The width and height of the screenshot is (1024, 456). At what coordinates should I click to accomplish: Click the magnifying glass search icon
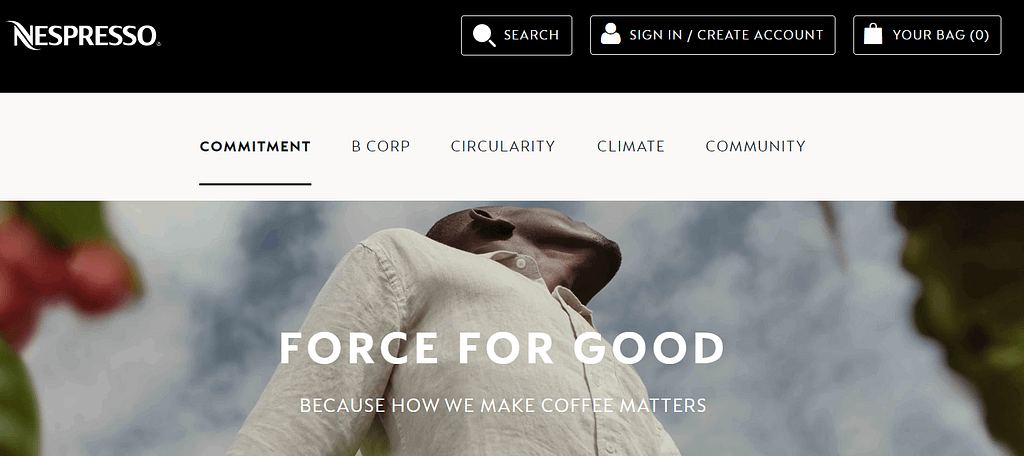click(x=484, y=35)
